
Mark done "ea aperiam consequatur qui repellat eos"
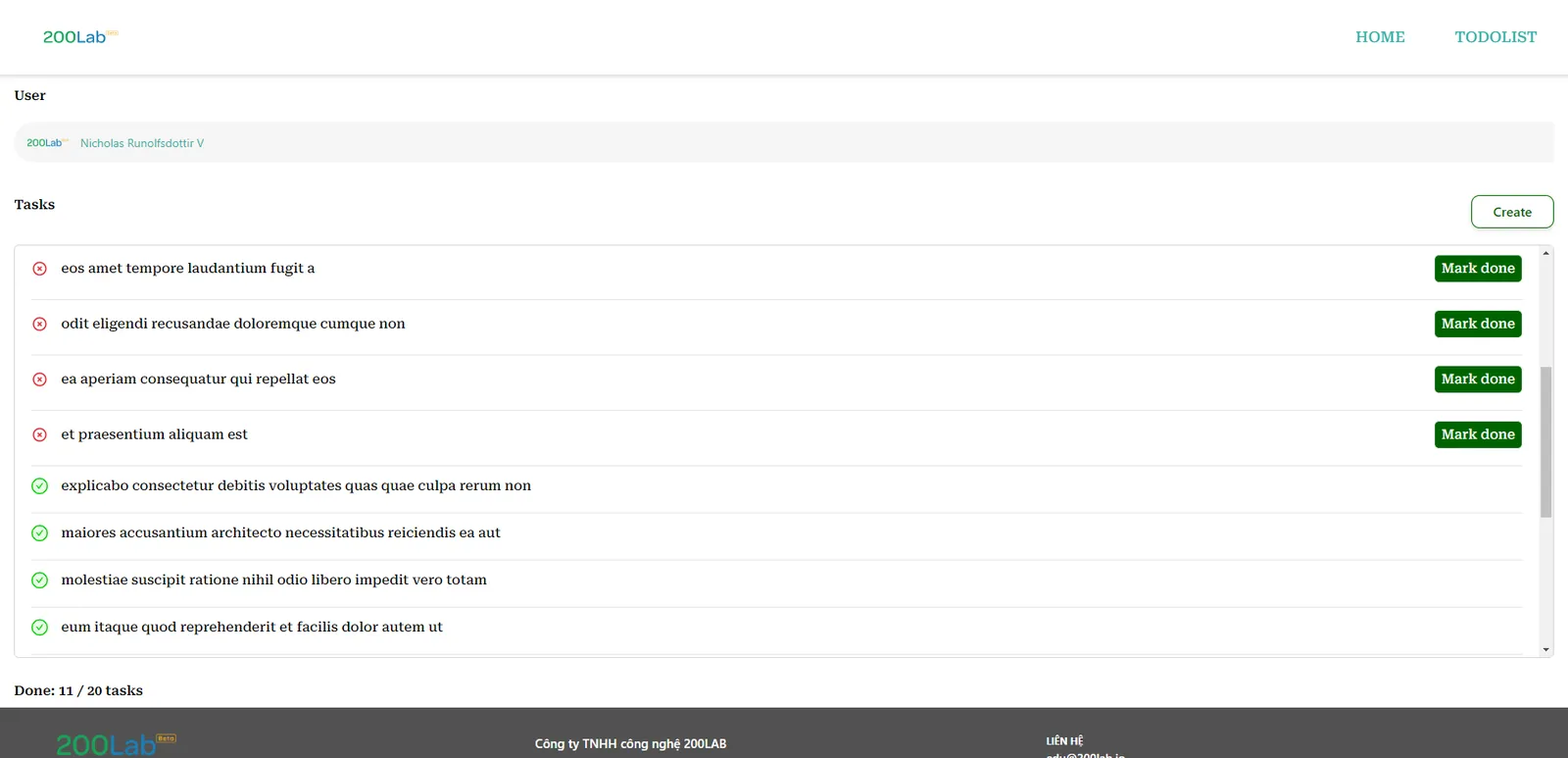1478,379
